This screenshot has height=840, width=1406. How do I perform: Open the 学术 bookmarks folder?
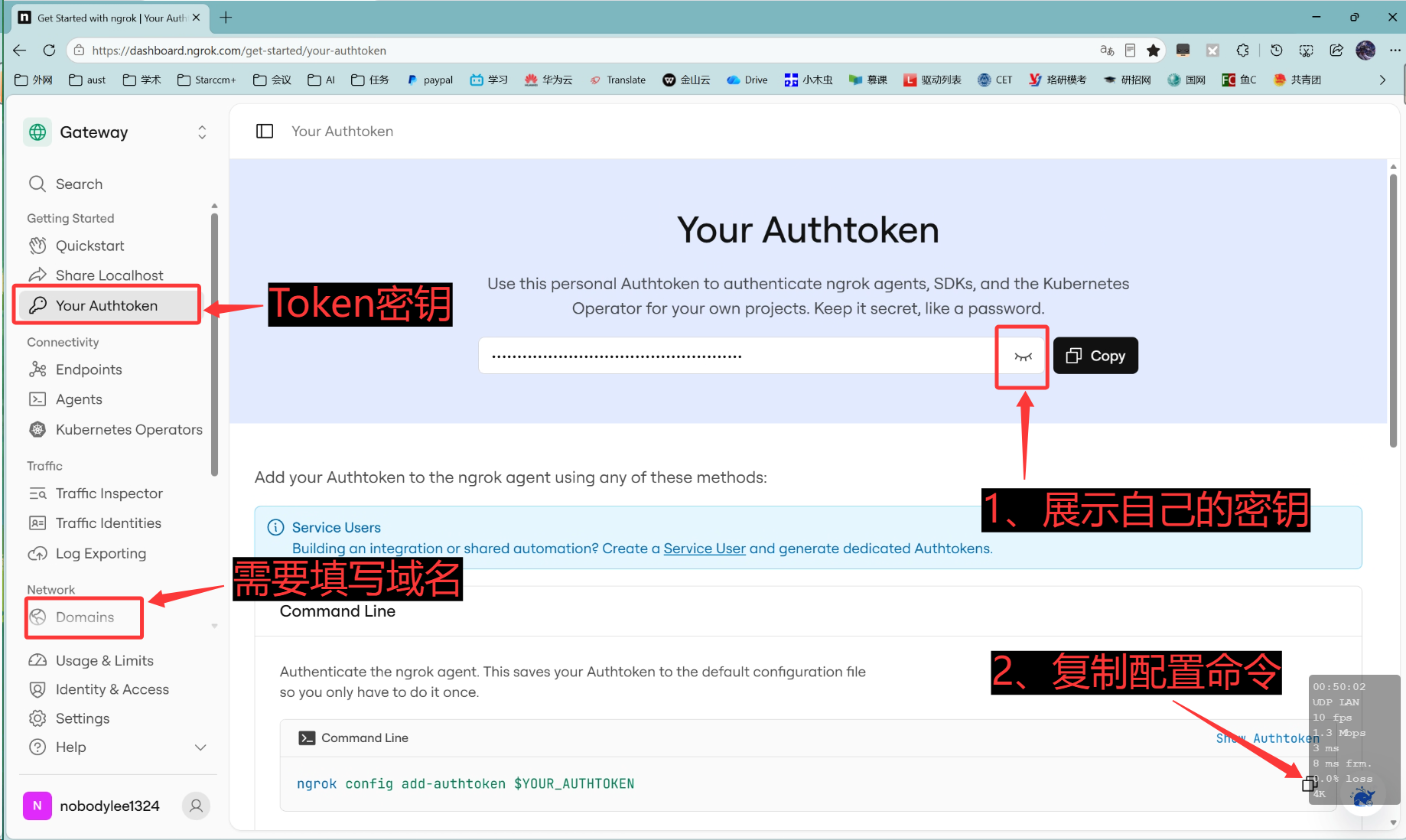tap(142, 80)
